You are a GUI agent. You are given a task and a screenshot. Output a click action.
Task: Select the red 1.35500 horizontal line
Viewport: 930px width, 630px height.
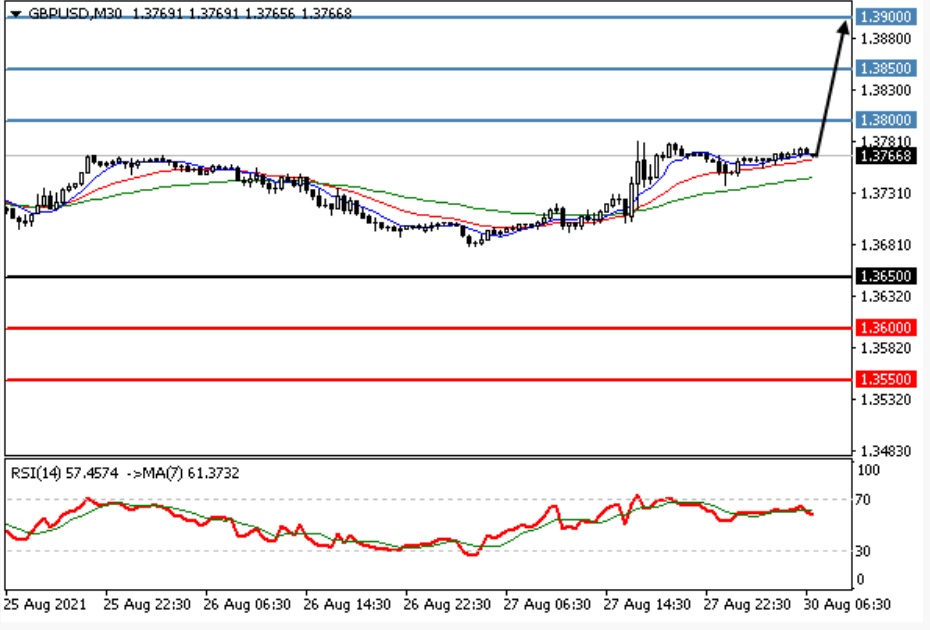click(428, 380)
